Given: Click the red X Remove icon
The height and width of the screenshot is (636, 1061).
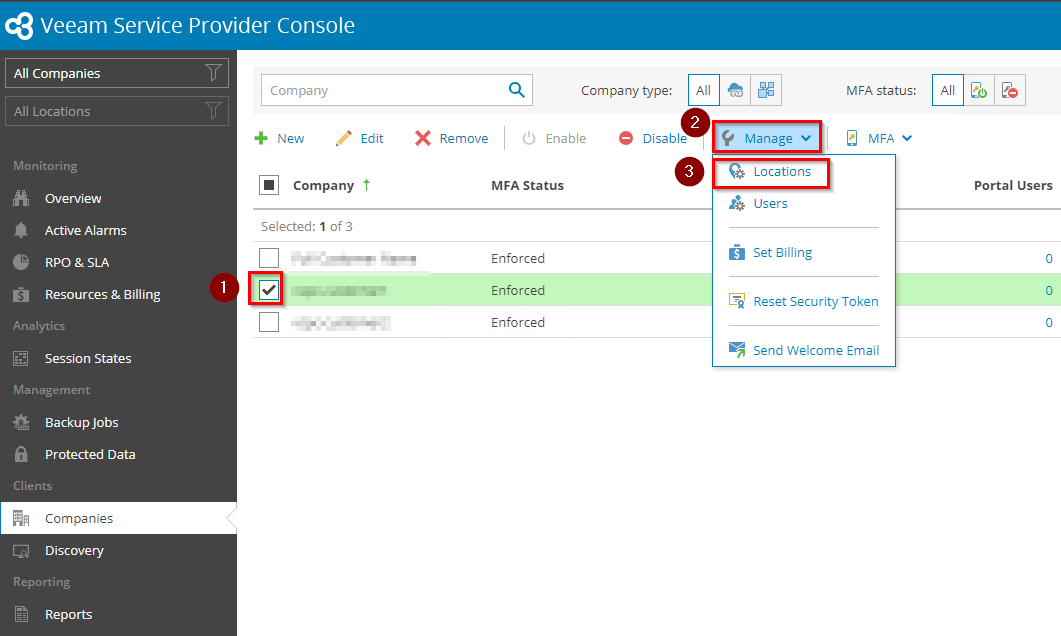Looking at the screenshot, I should (x=423, y=138).
